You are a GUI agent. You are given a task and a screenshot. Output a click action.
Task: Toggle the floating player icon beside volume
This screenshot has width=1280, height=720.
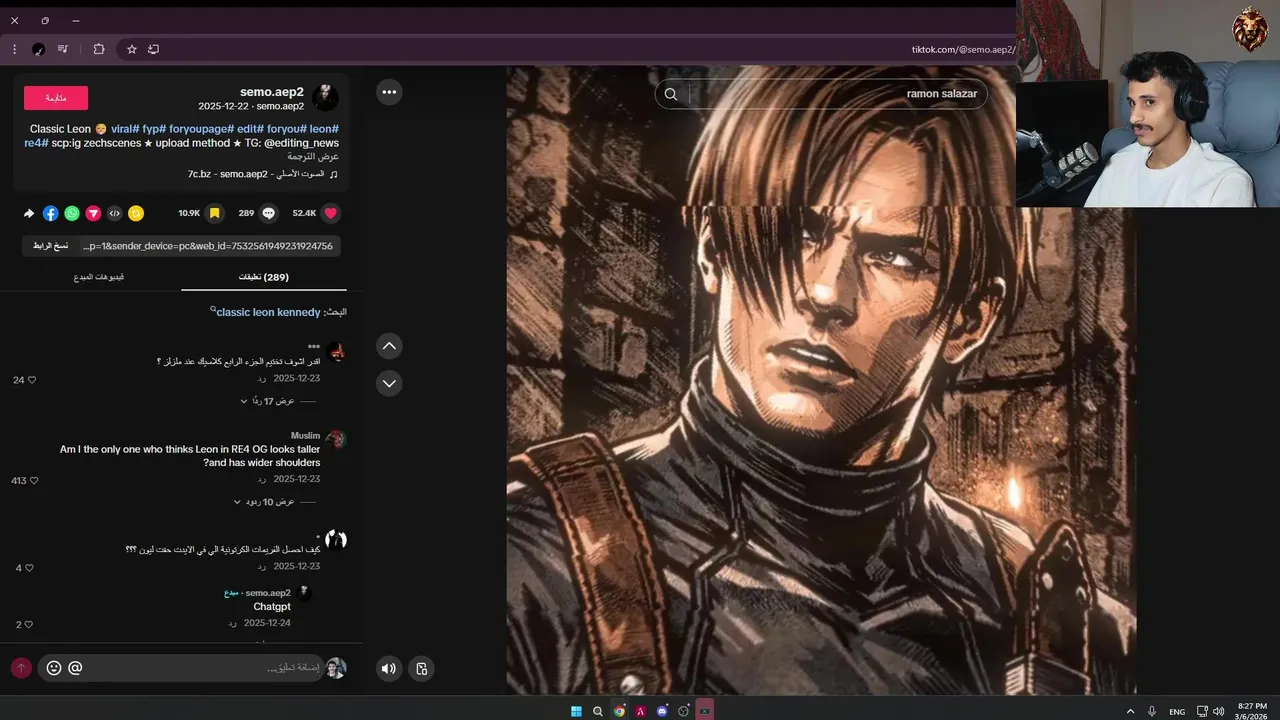421,669
